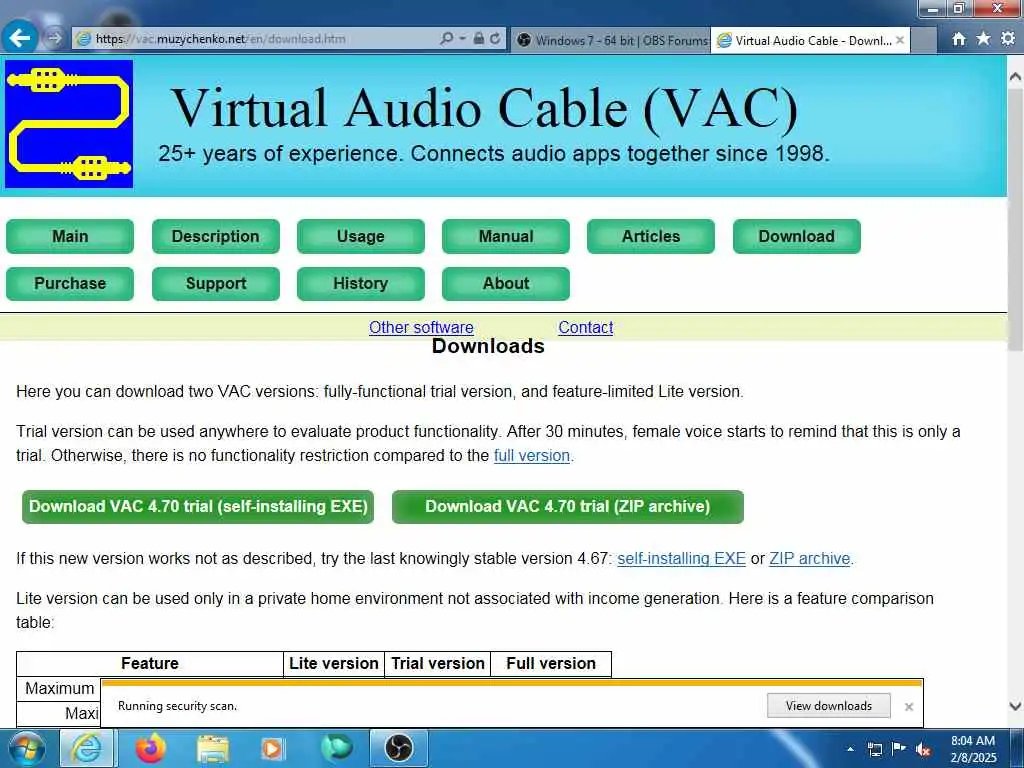
Task: Follow the Other software link
Action: pos(421,327)
